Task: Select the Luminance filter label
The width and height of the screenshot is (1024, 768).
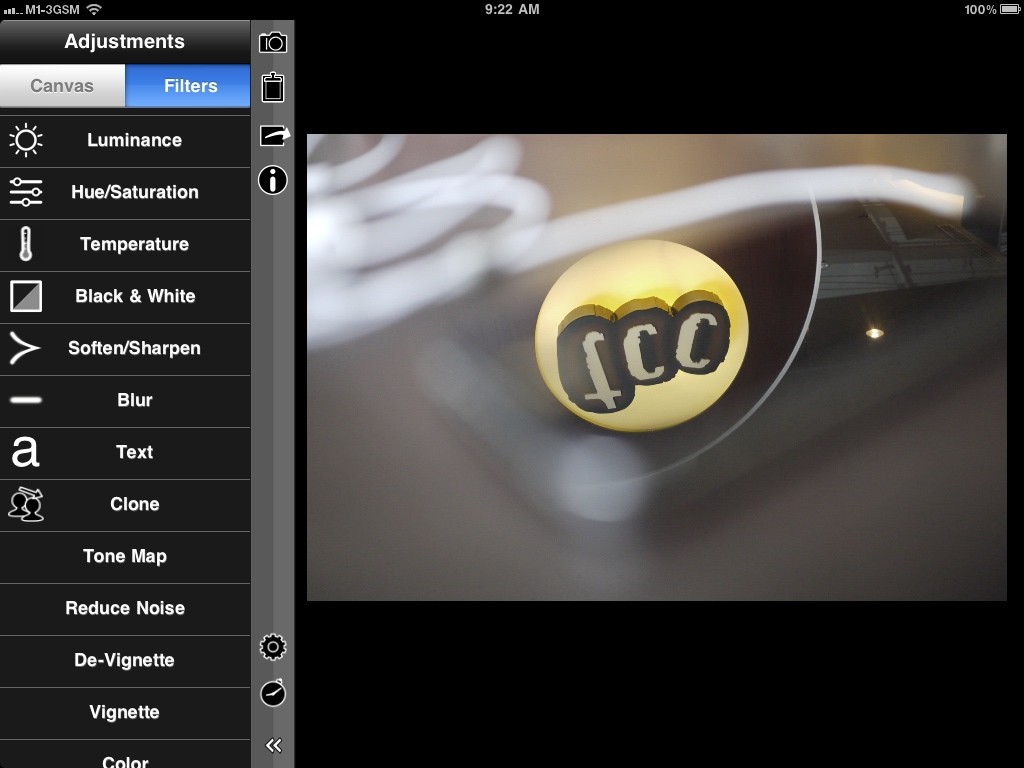Action: tap(135, 140)
